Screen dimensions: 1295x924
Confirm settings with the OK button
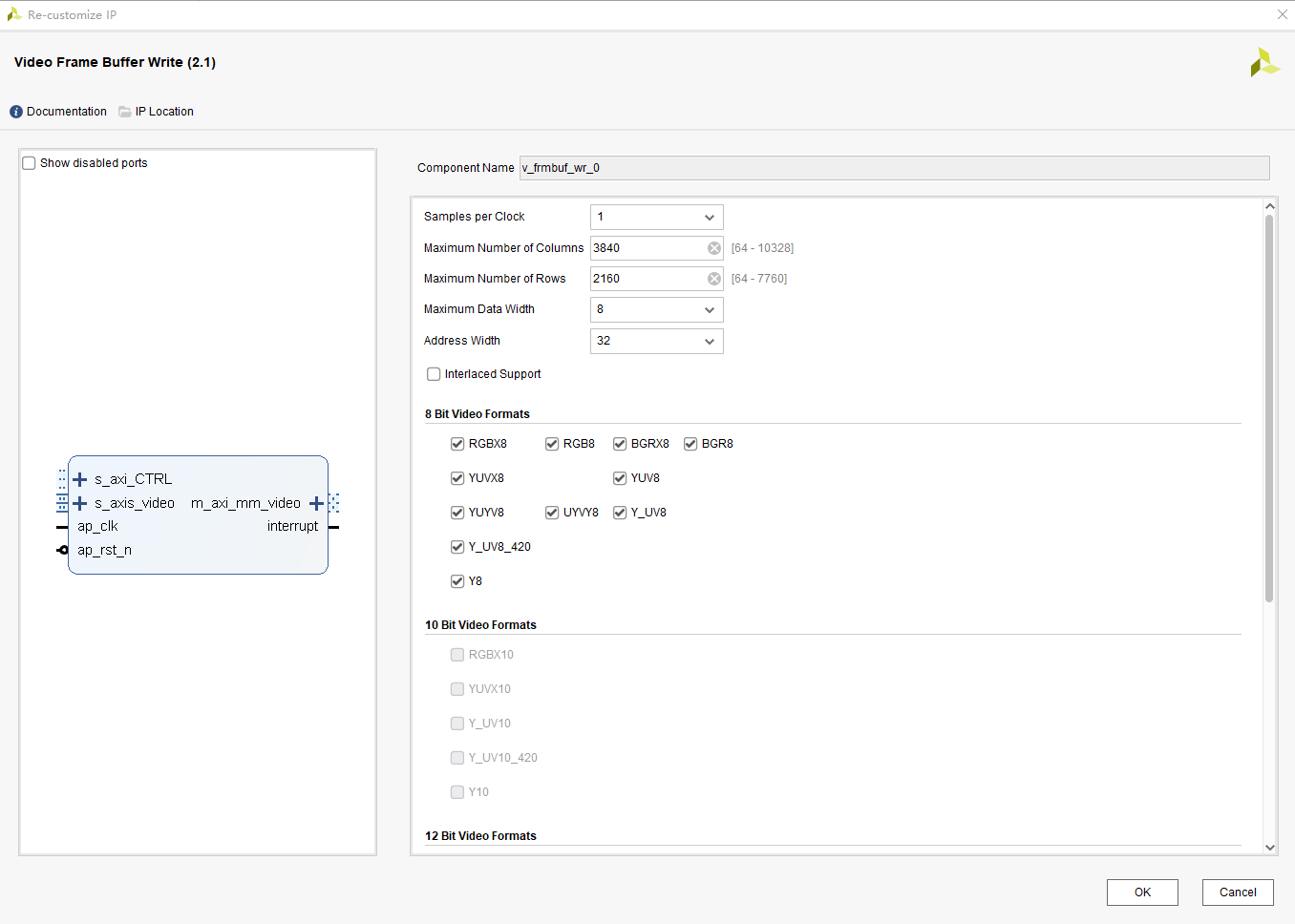click(x=1142, y=892)
